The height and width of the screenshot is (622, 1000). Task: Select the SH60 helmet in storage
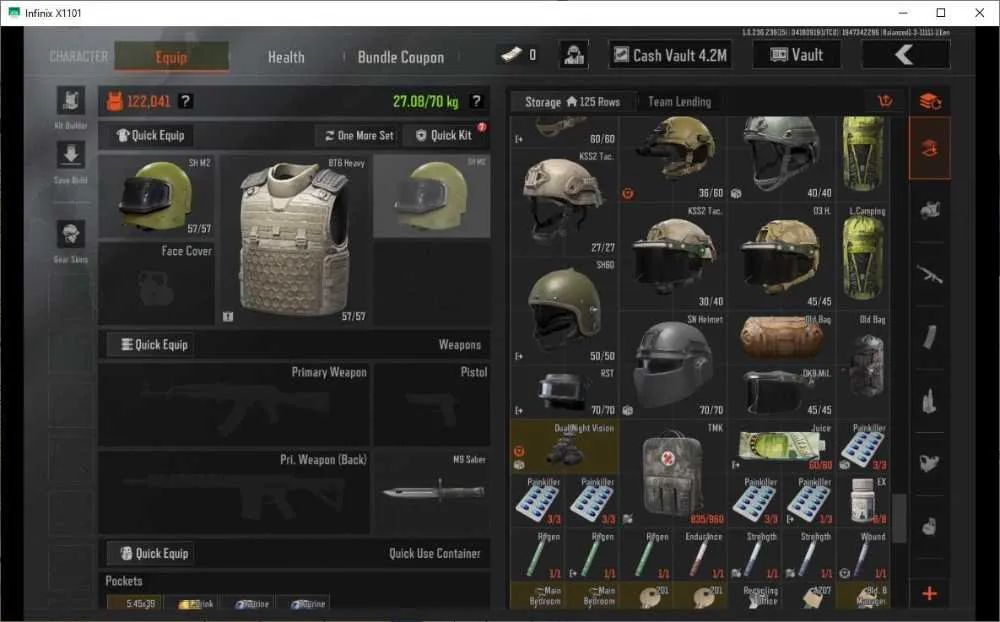(564, 311)
